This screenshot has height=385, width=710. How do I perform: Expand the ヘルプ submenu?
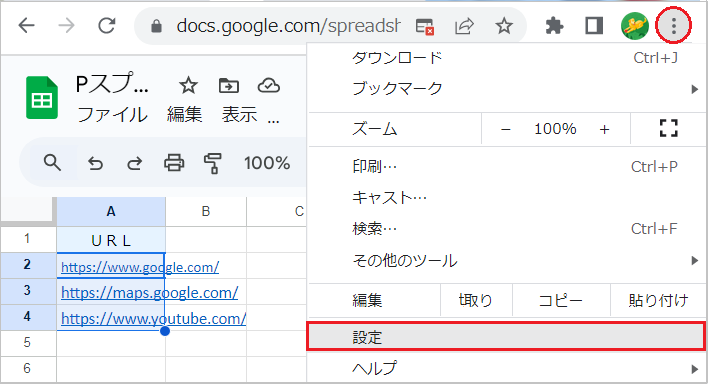pyautogui.click(x=506, y=368)
